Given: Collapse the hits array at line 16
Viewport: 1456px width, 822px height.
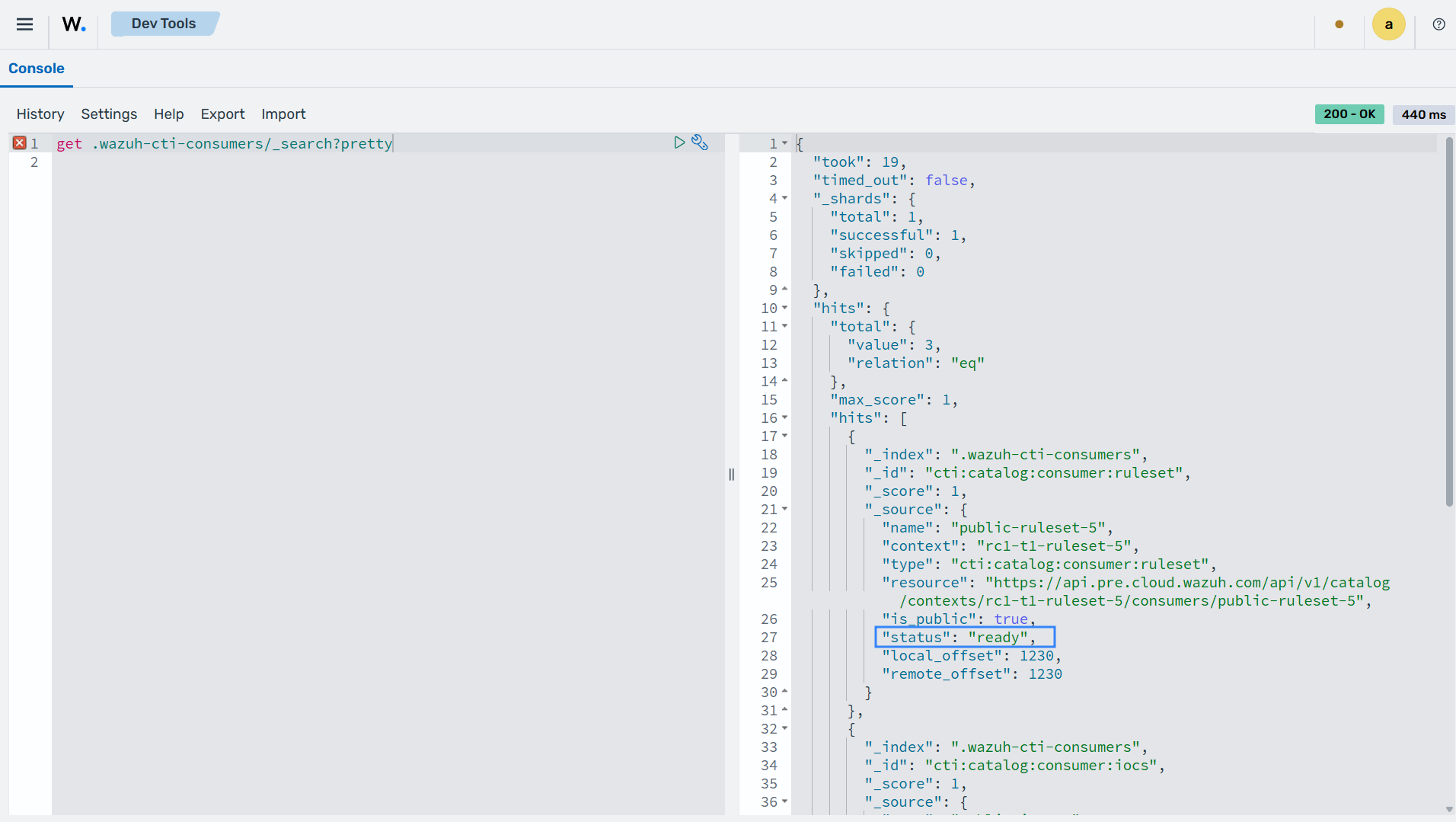Looking at the screenshot, I should click(784, 417).
